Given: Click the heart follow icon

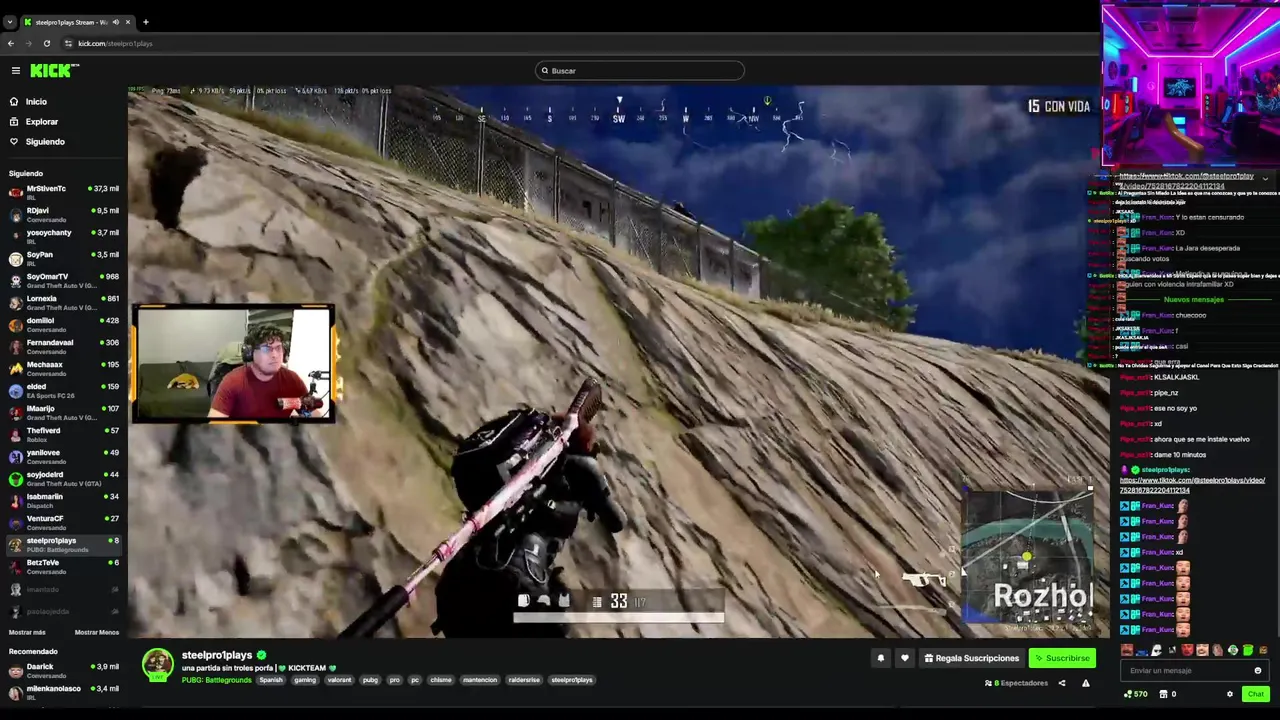Looking at the screenshot, I should point(905,658).
